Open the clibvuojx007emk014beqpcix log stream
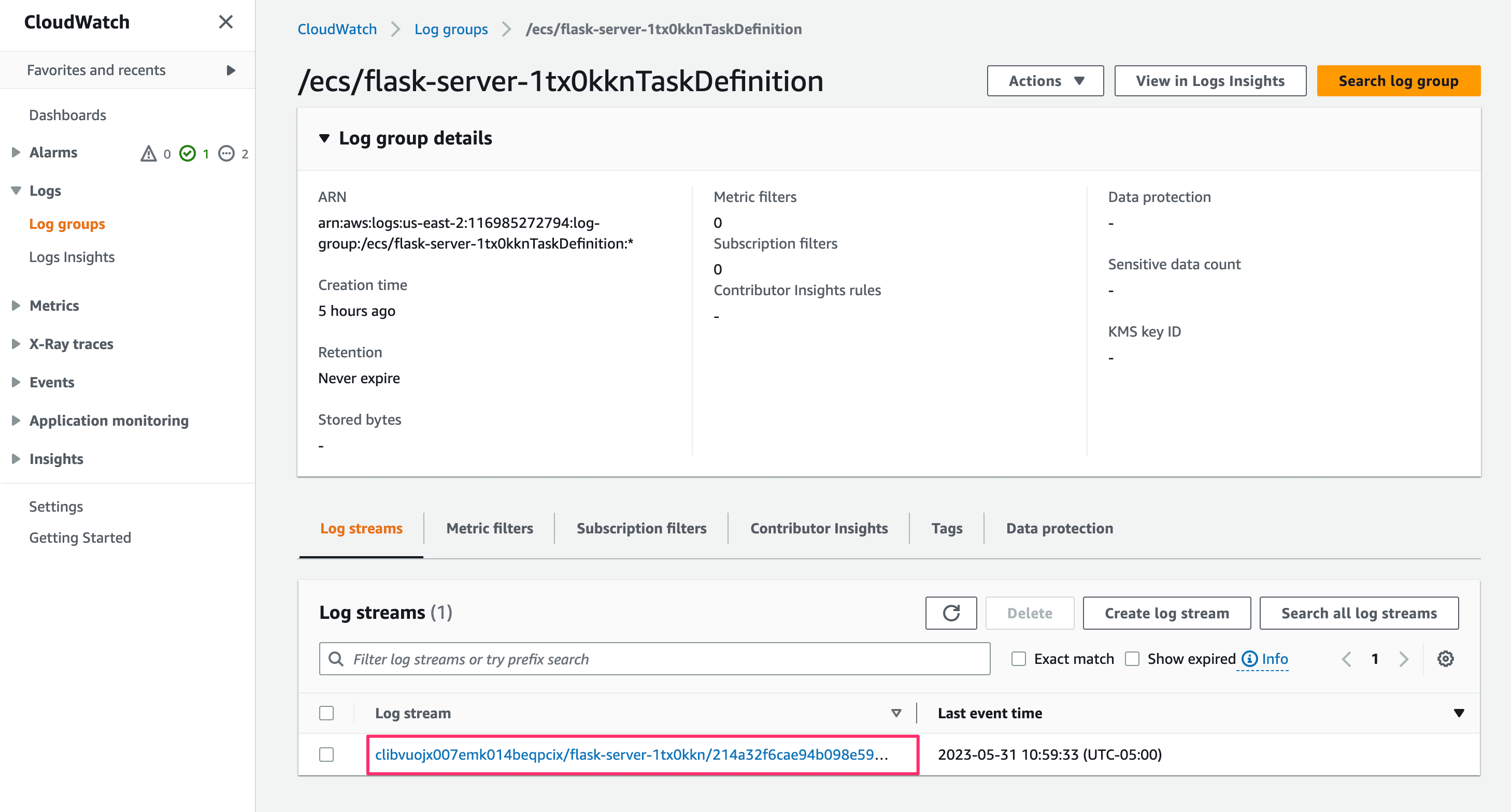The width and height of the screenshot is (1511, 812). (x=631, y=755)
